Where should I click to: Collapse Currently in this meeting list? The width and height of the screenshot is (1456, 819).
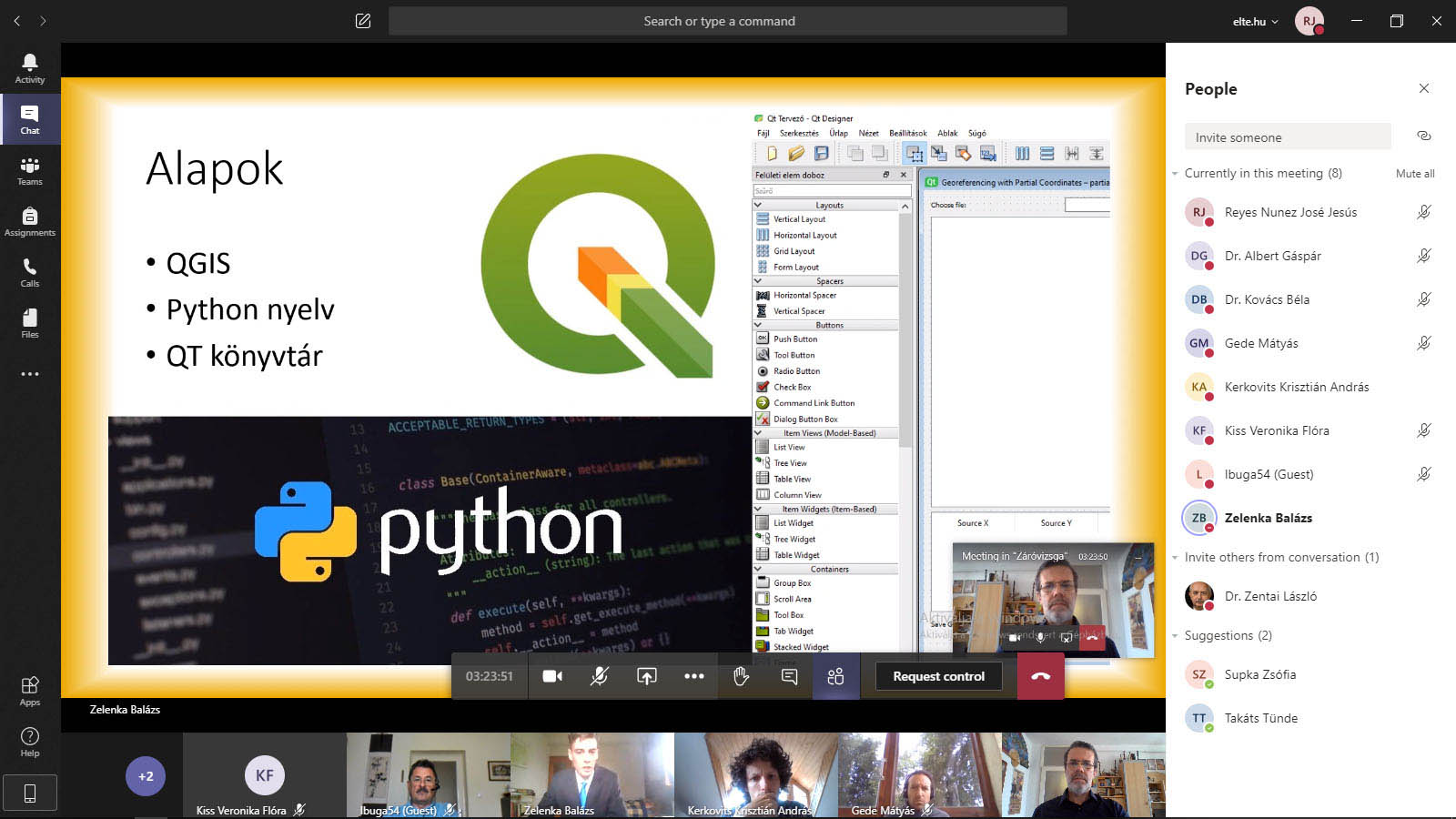tap(1175, 173)
